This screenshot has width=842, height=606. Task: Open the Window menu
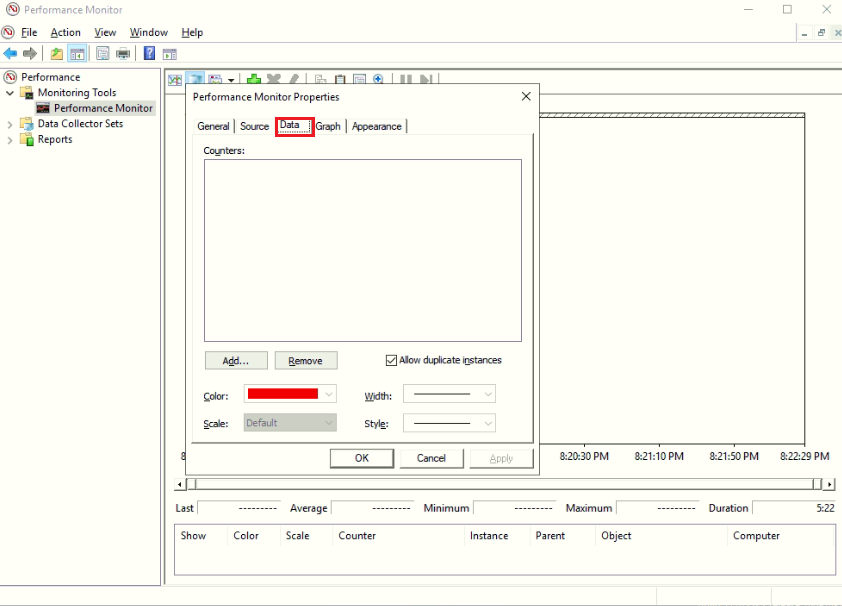pos(149,33)
